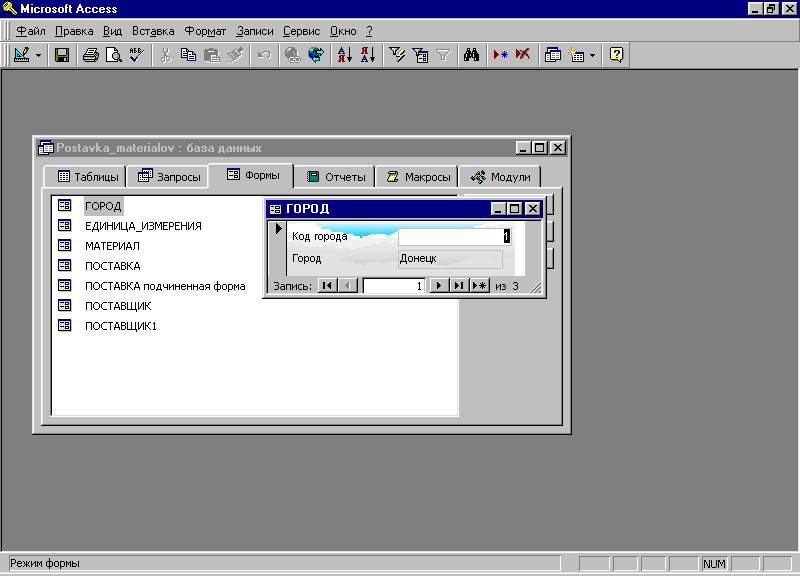Select the ЕДИНИЦА_ИЗМЕРЕНИЯ form
This screenshot has height=576, width=800.
pos(143,226)
